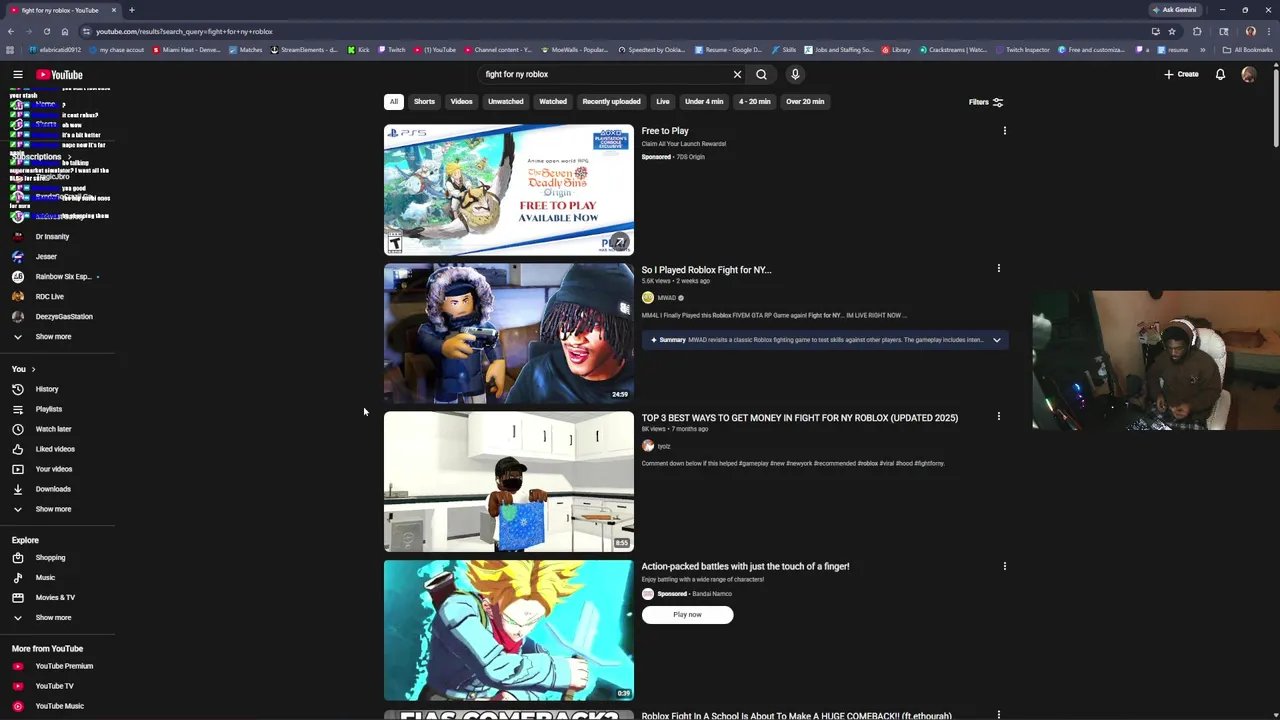Expand the video Summary dropdown arrow
This screenshot has width=1280, height=720.
[x=996, y=340]
